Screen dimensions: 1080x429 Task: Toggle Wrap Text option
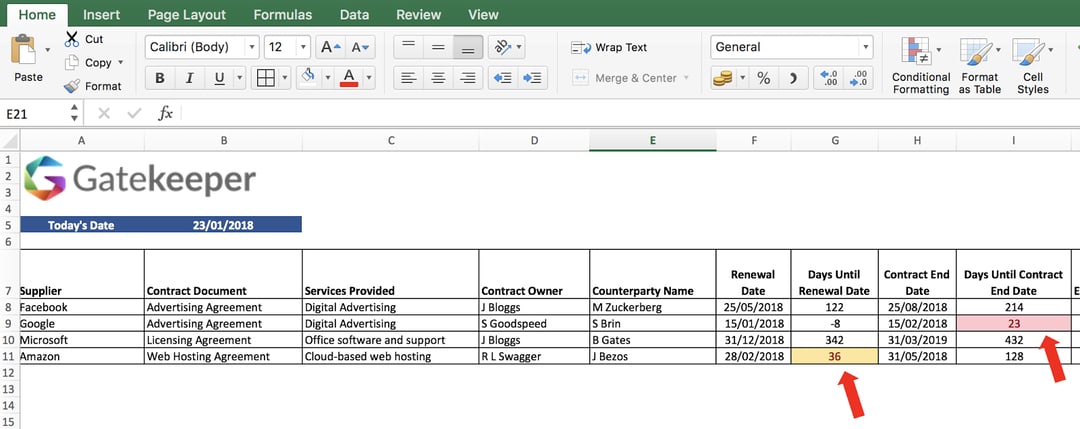(610, 48)
